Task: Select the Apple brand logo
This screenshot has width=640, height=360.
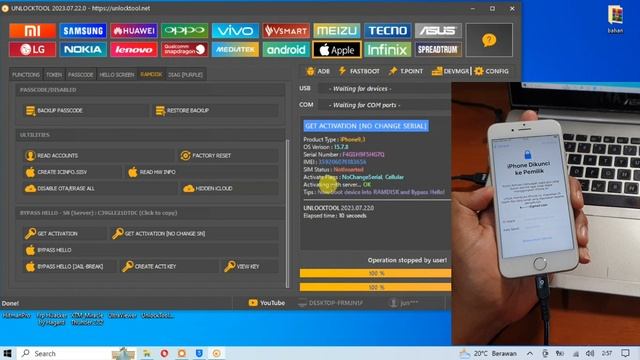Action: tap(337, 49)
